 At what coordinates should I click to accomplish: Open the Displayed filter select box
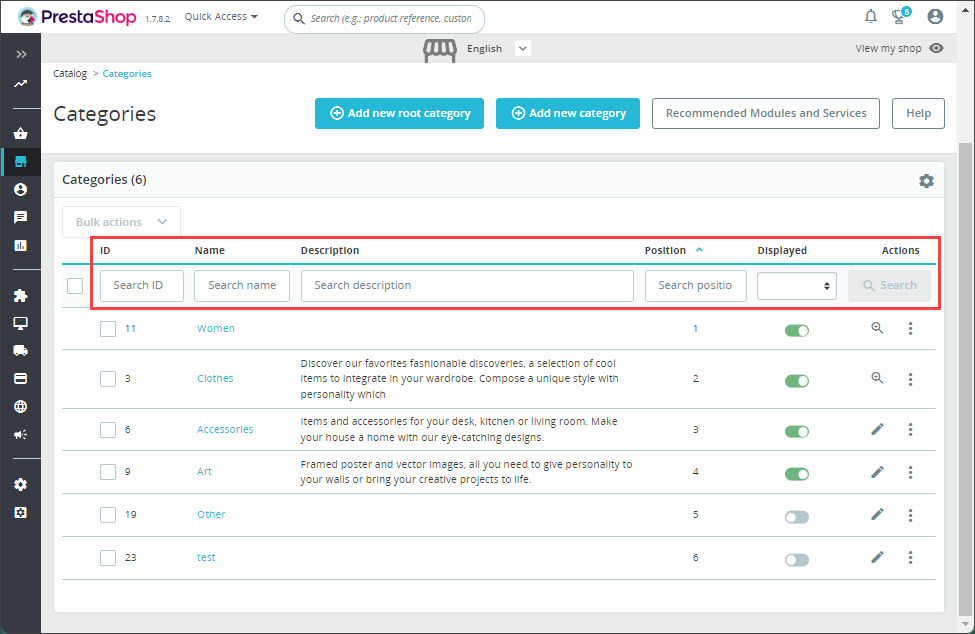point(797,286)
